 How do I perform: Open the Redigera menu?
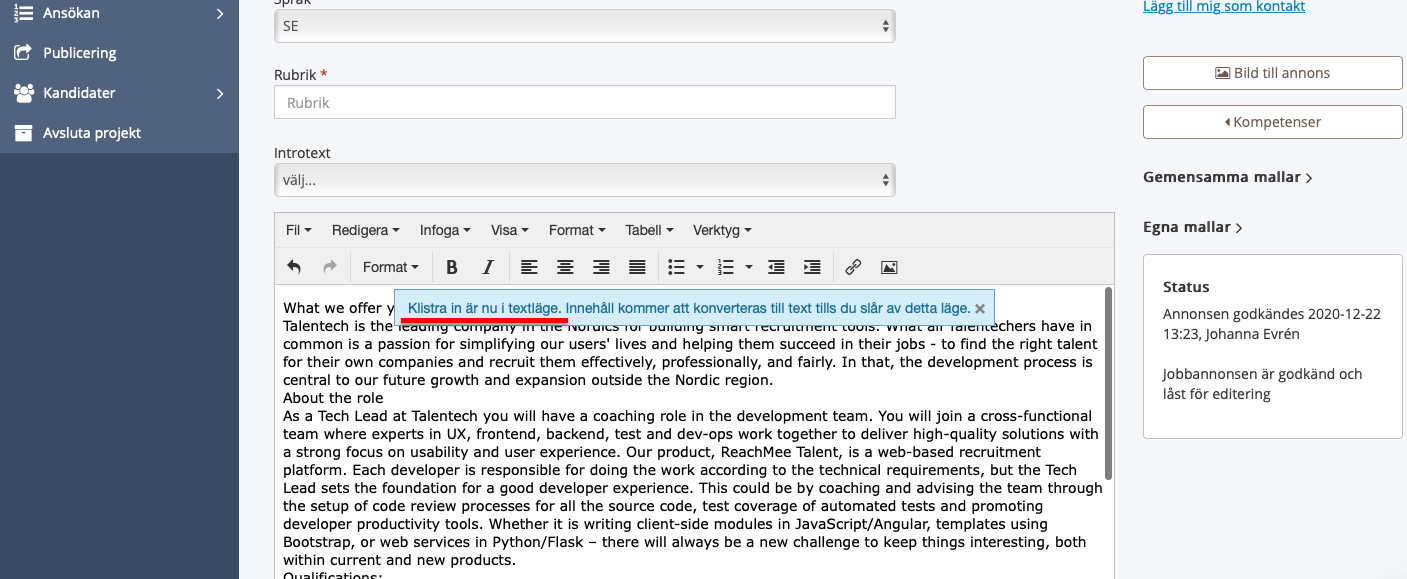tap(366, 230)
